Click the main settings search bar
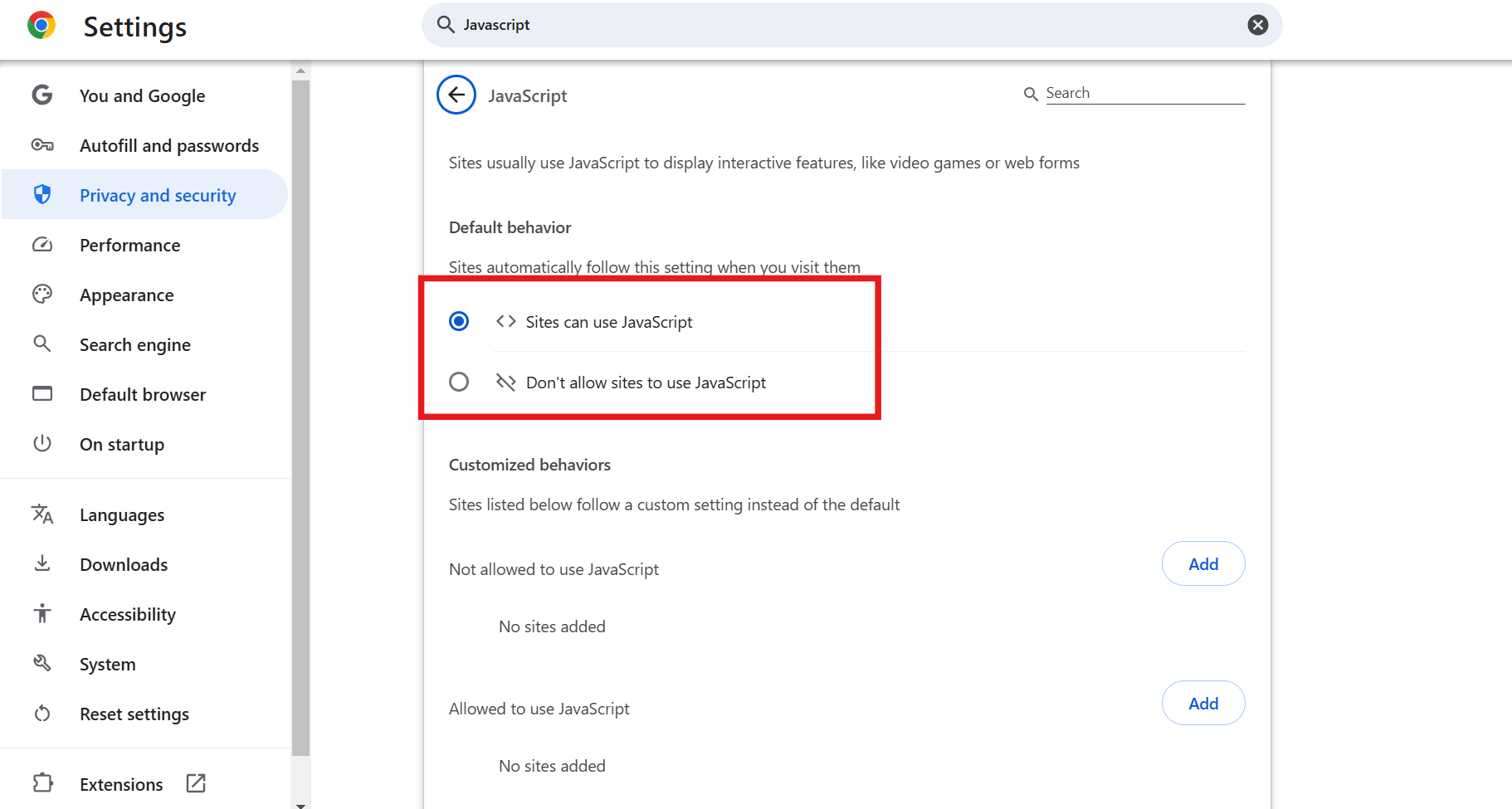1512x809 pixels. click(x=846, y=25)
